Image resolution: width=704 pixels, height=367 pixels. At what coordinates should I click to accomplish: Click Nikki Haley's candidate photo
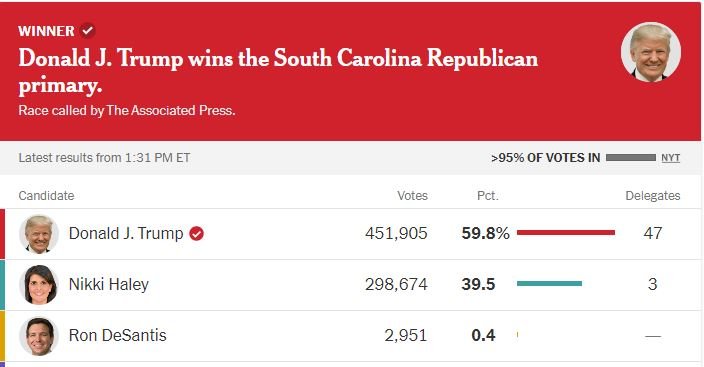(39, 285)
